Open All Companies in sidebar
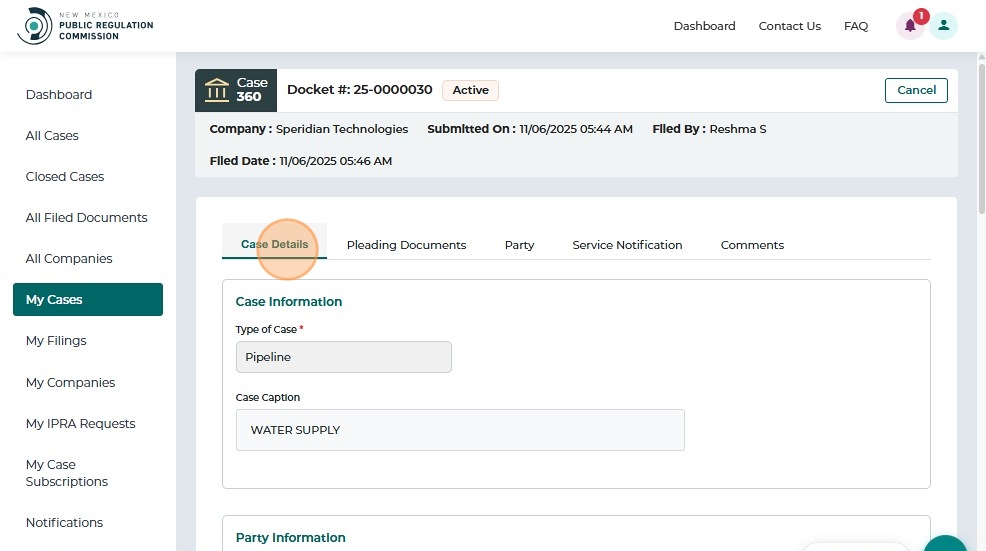 click(69, 259)
